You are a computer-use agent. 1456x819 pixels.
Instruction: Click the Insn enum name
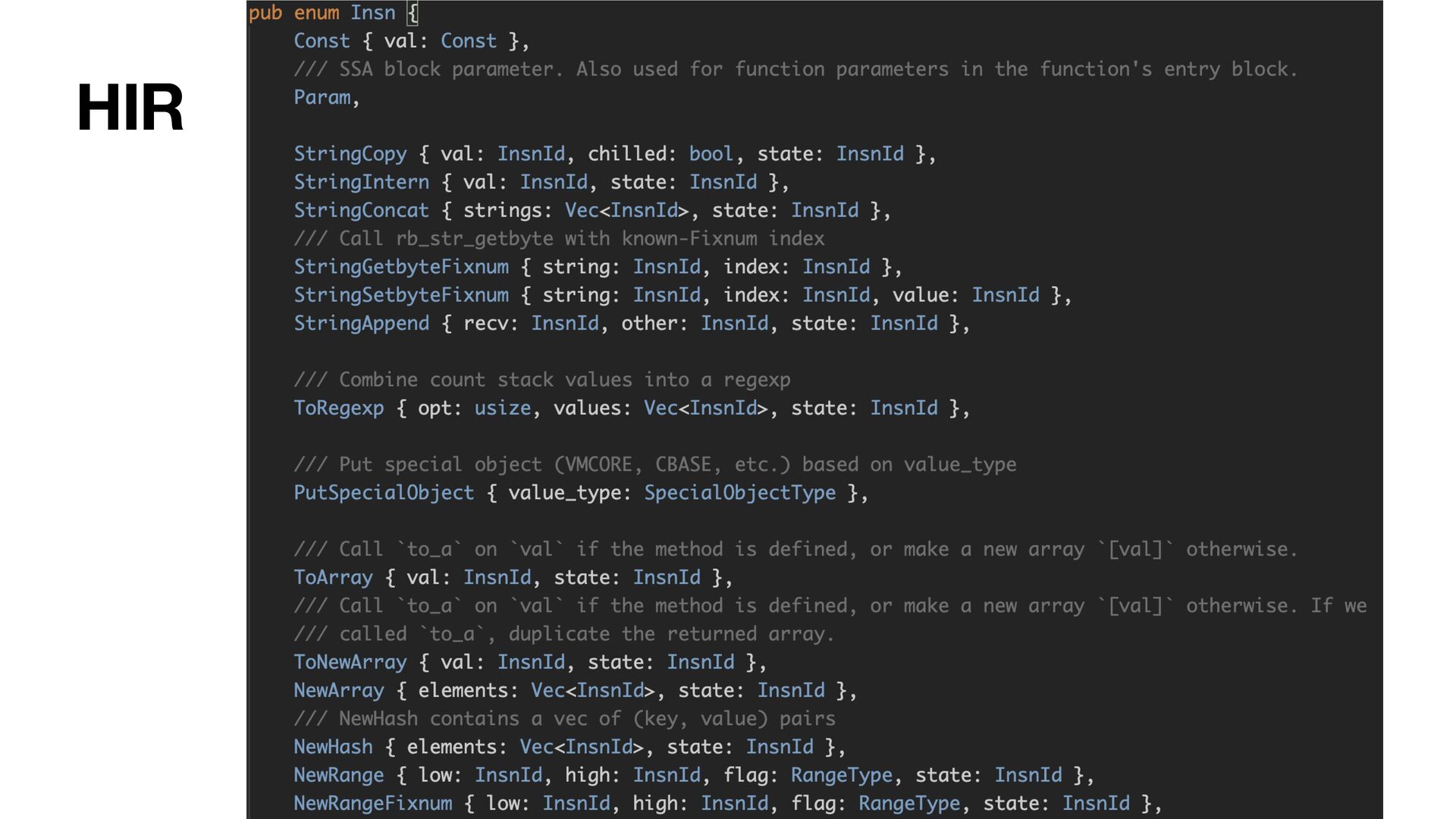pos(372,13)
